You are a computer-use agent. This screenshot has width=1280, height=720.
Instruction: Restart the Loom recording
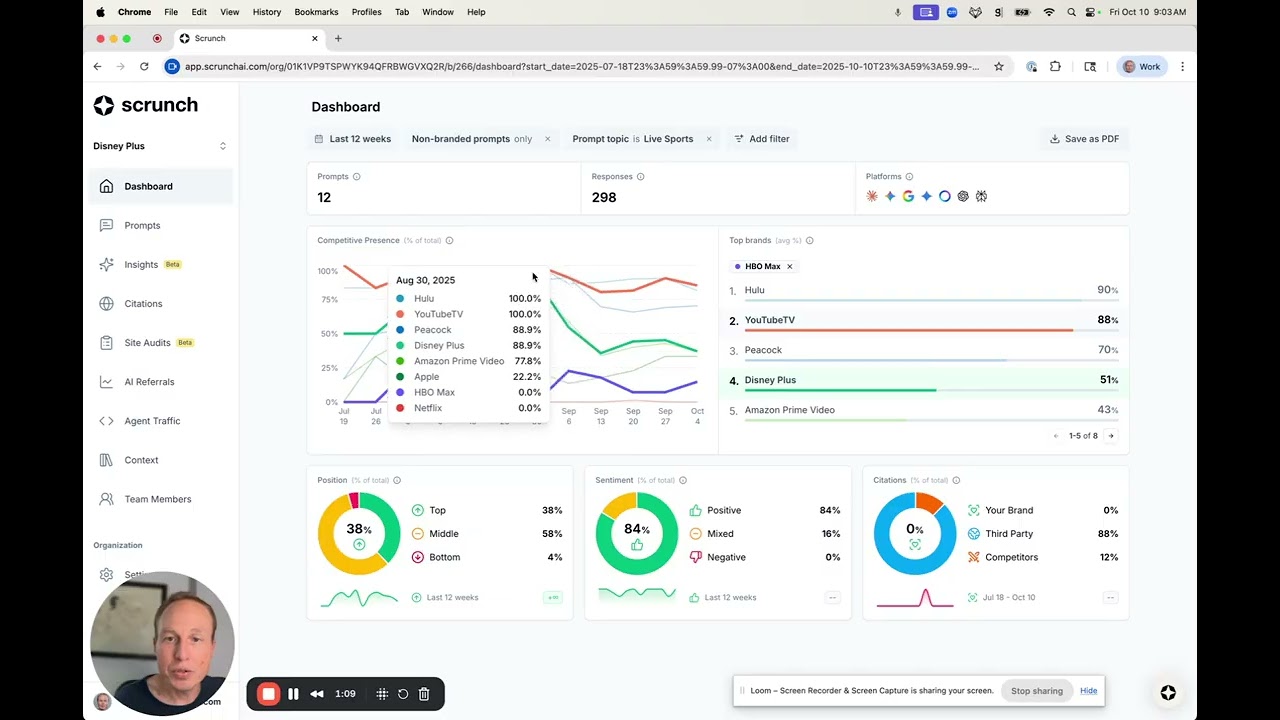pos(403,694)
